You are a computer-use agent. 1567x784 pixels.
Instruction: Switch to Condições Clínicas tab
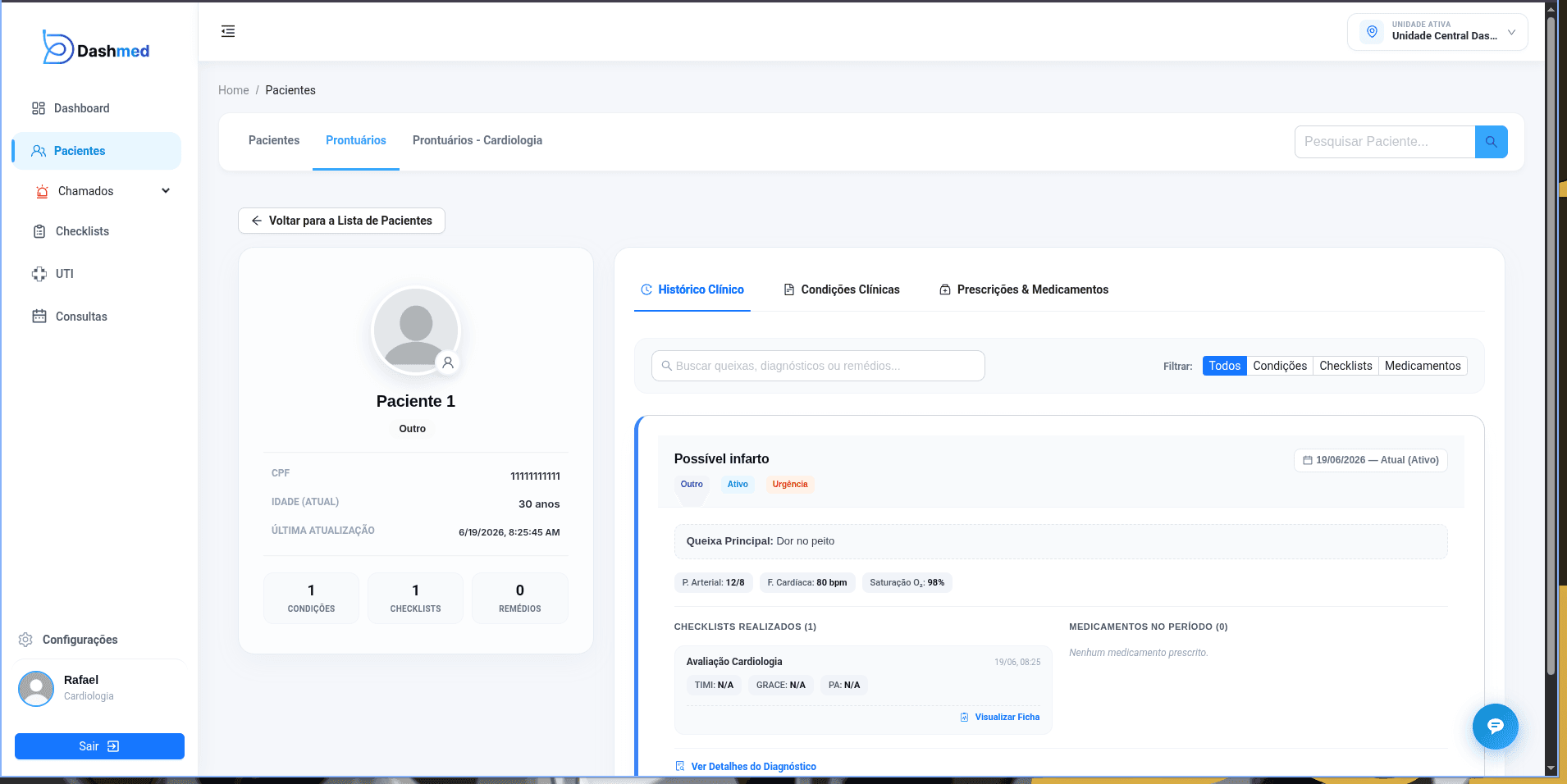coord(842,289)
